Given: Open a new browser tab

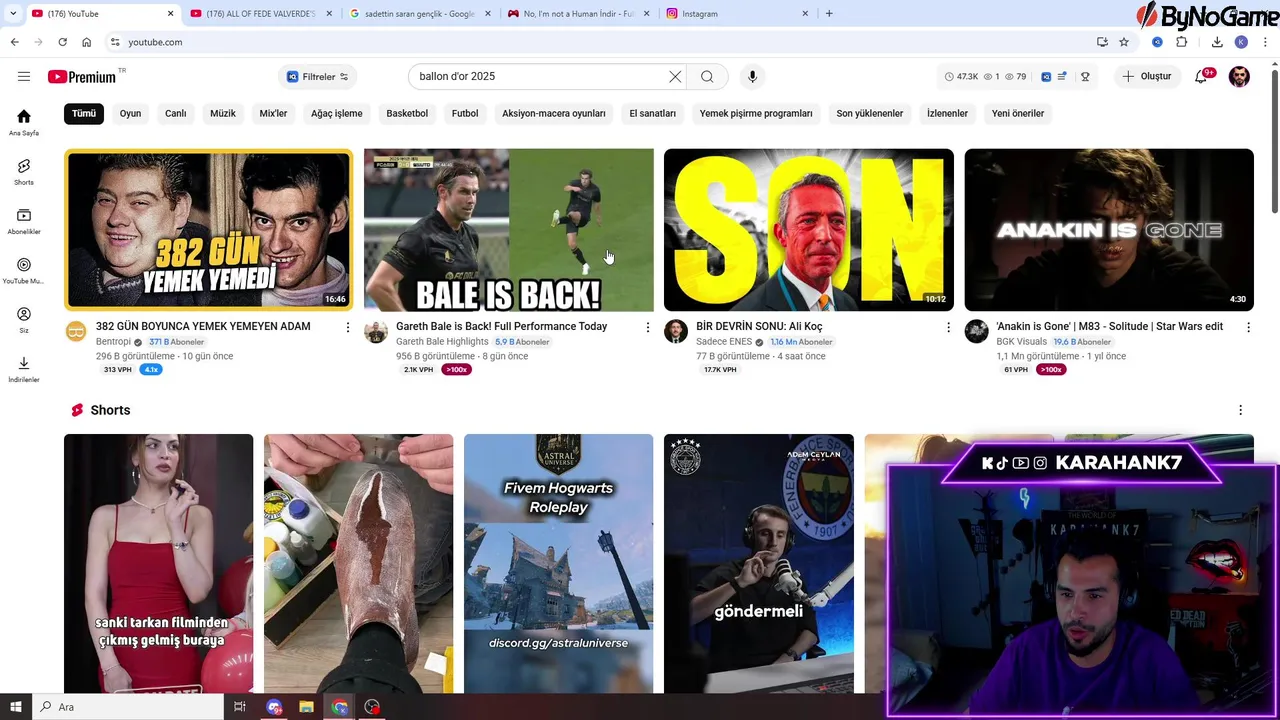Looking at the screenshot, I should [x=829, y=14].
